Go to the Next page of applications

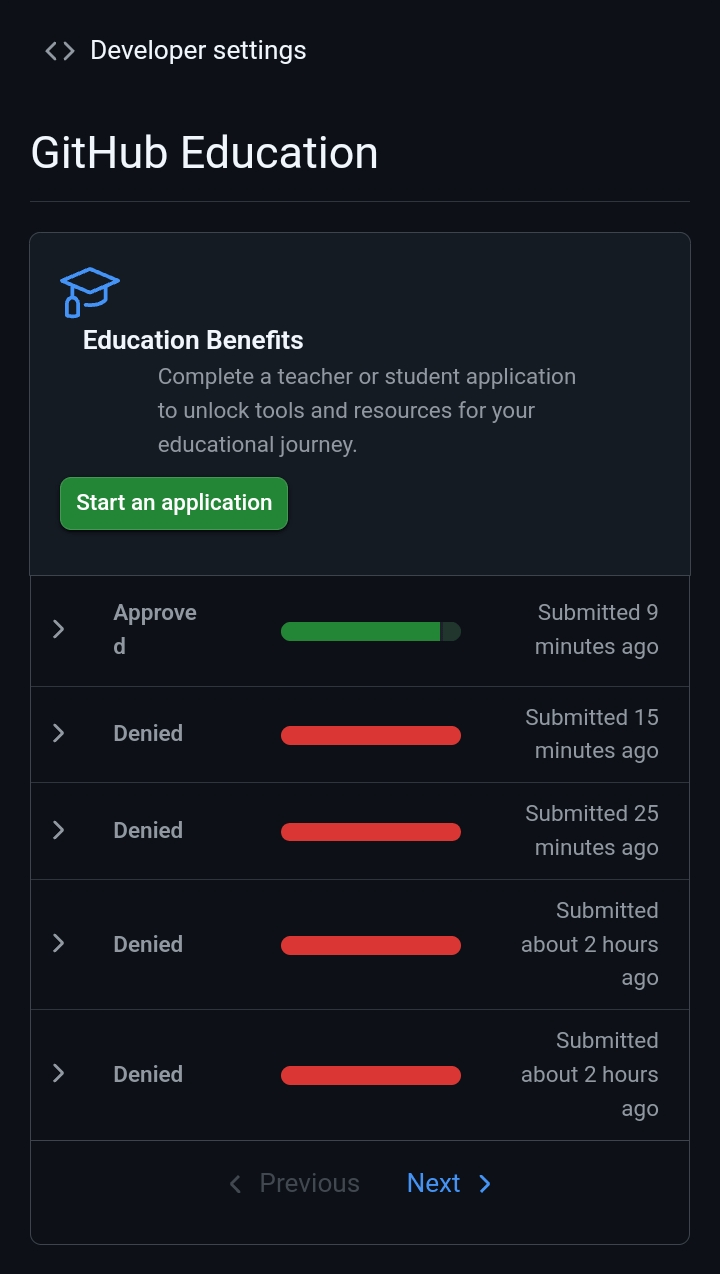click(x=434, y=1183)
